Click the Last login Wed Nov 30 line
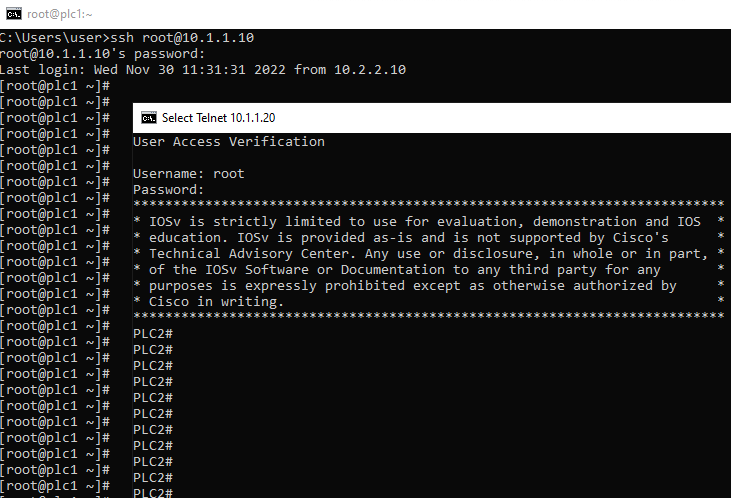Screen dimensions: 731x498 (x=203, y=69)
